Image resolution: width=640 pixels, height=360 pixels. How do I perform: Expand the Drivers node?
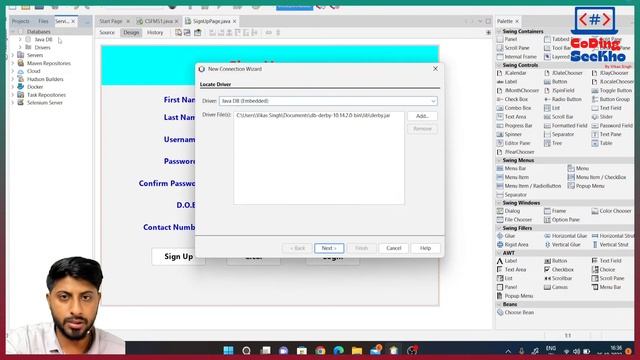(x=20, y=47)
